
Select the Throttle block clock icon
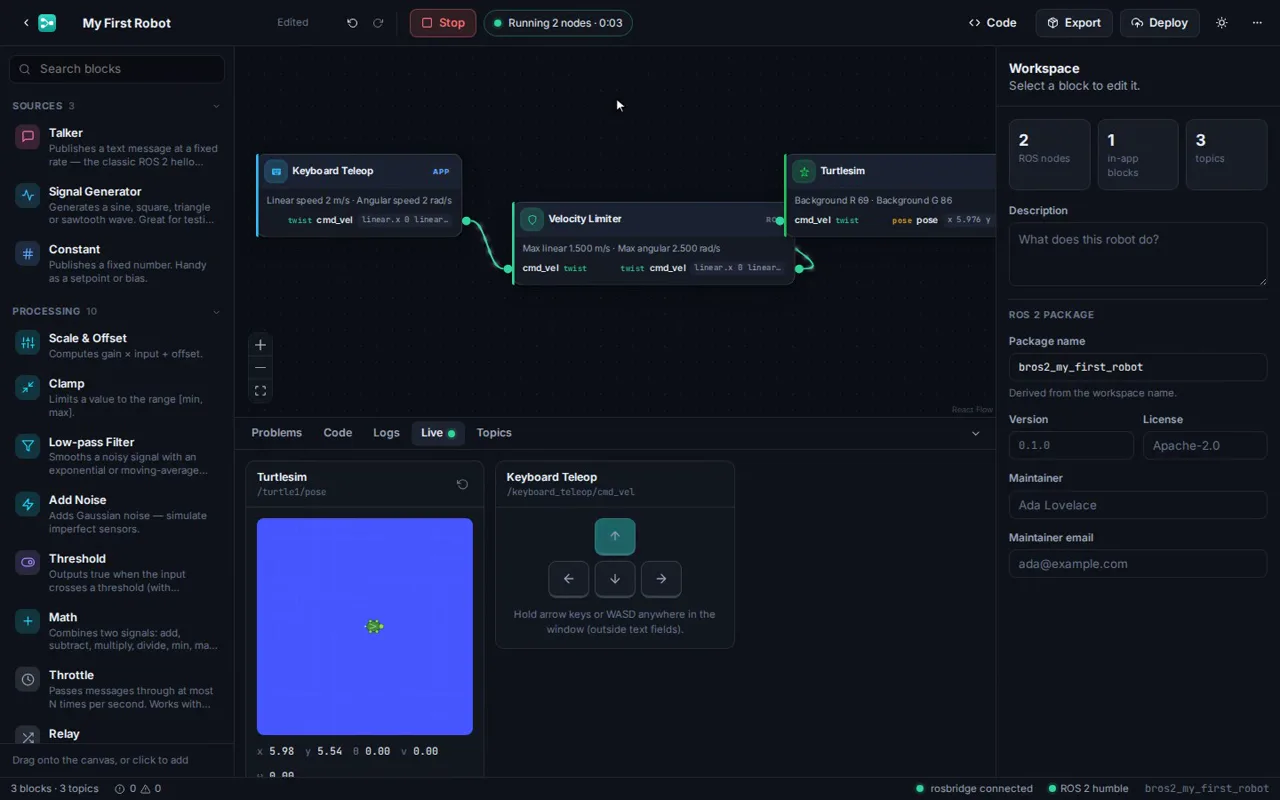(x=28, y=679)
